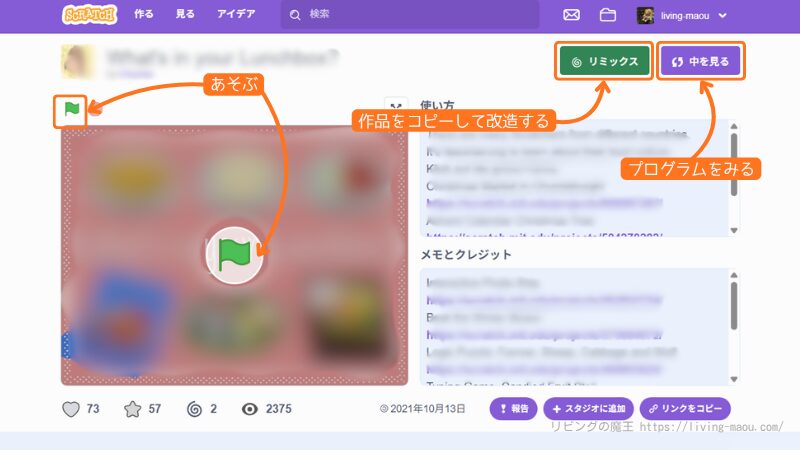Love this project with heart icon

click(71, 409)
